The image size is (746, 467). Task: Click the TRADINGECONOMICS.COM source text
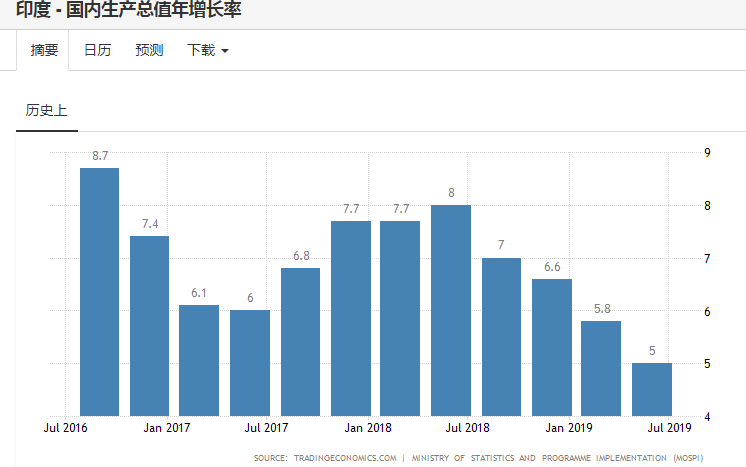[344, 458]
